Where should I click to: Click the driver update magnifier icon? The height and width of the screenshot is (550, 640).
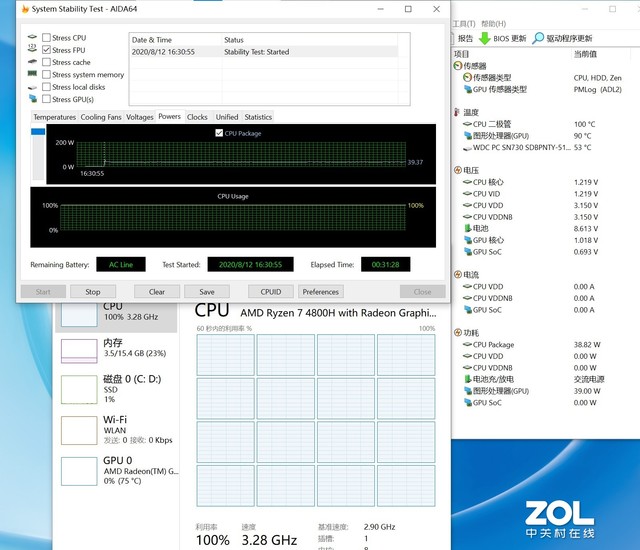[x=538, y=38]
